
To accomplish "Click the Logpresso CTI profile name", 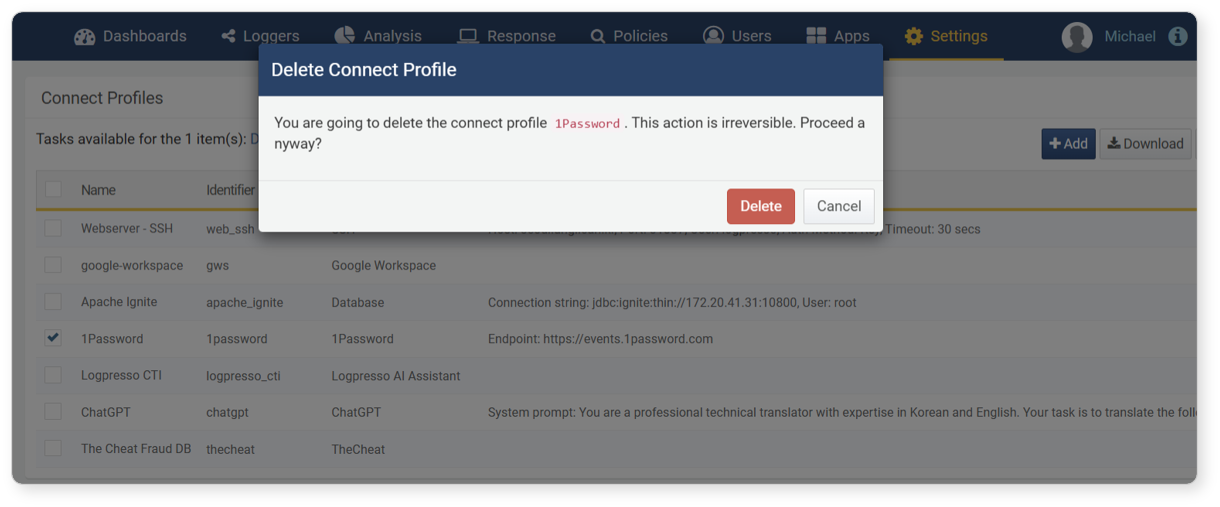I will (121, 375).
